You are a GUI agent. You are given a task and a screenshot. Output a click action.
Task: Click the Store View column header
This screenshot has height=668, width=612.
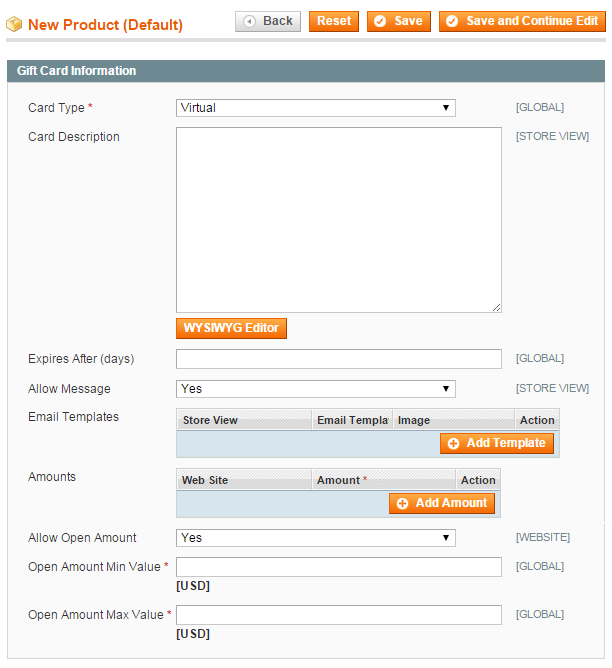point(244,420)
